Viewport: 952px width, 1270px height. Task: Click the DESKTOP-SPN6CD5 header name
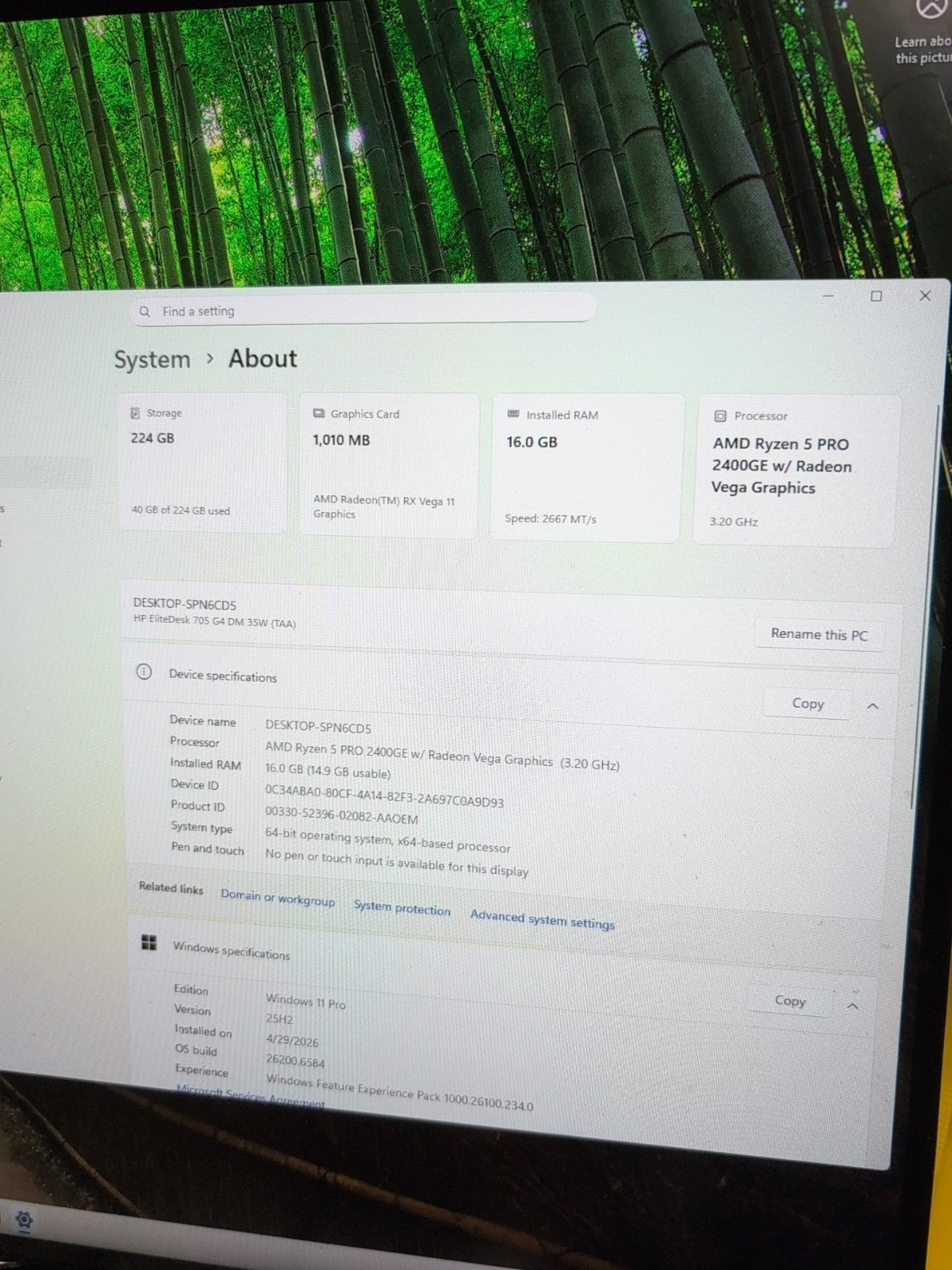[x=185, y=604]
